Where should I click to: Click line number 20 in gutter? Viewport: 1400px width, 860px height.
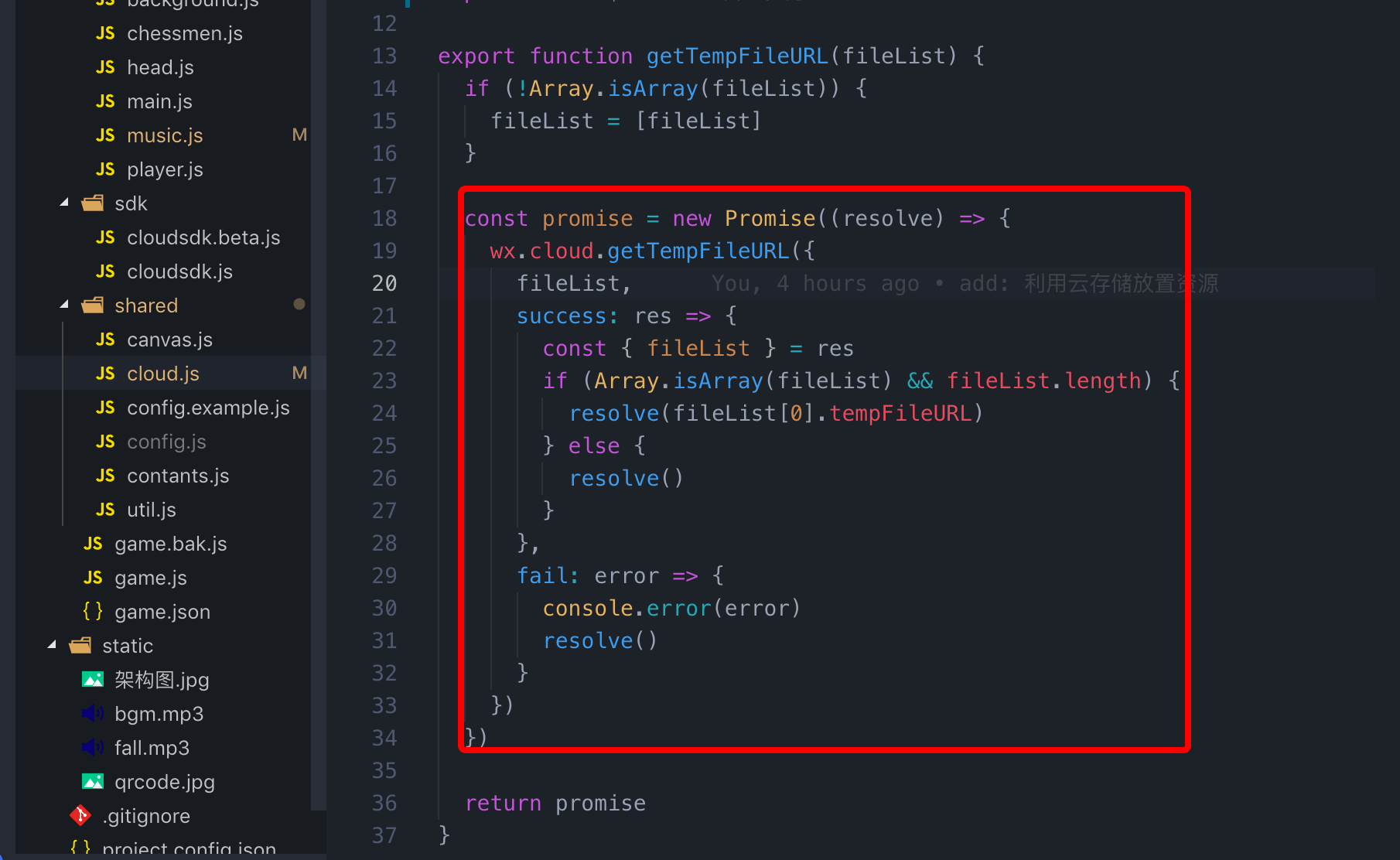tap(384, 283)
